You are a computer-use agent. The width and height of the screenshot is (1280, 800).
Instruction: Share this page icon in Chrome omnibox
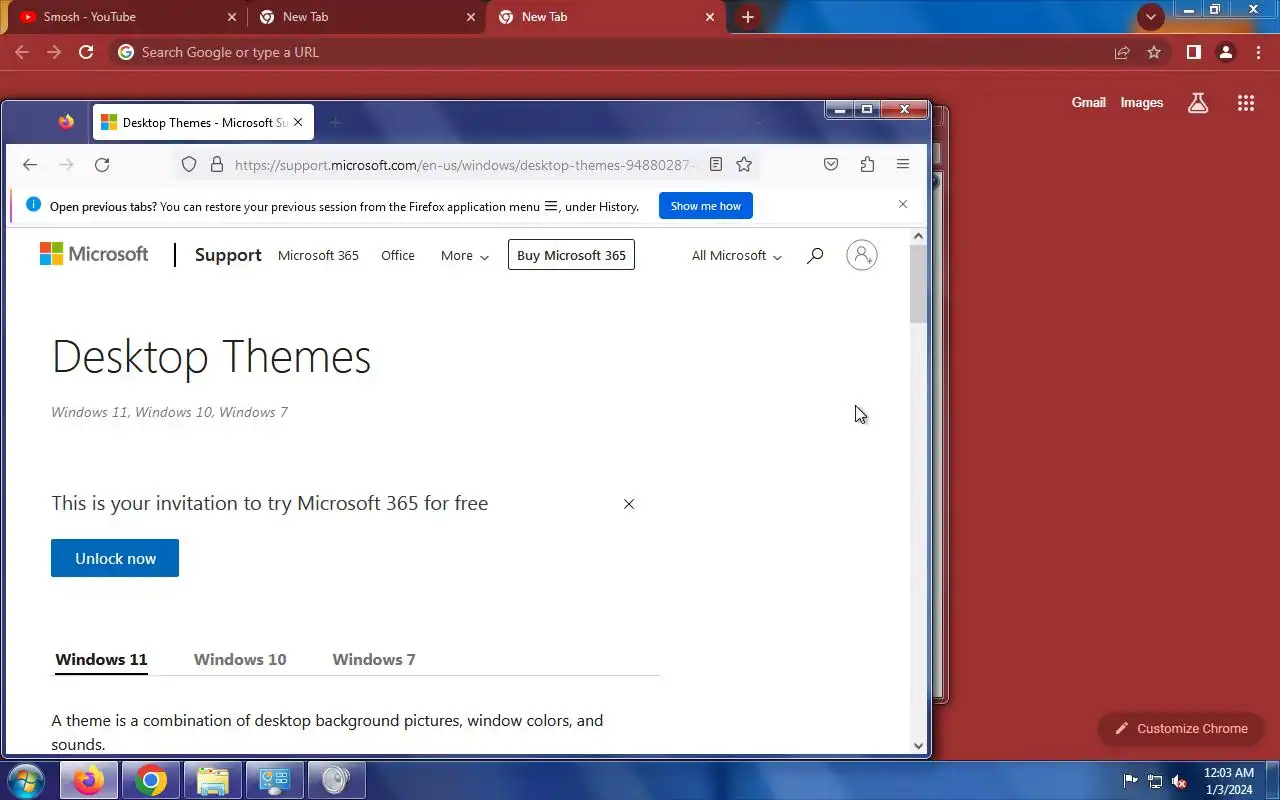click(1122, 52)
